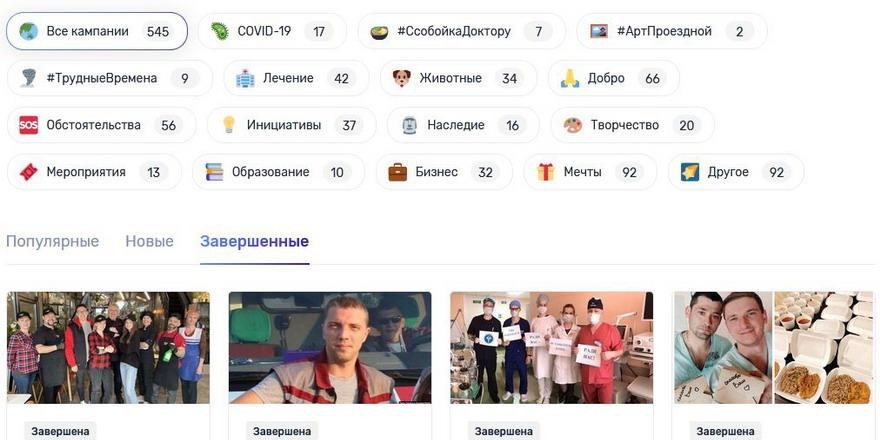Viewport: 880px width, 440px height.
Task: Open the campaign photo of medics holding signs
Action: tap(552, 347)
